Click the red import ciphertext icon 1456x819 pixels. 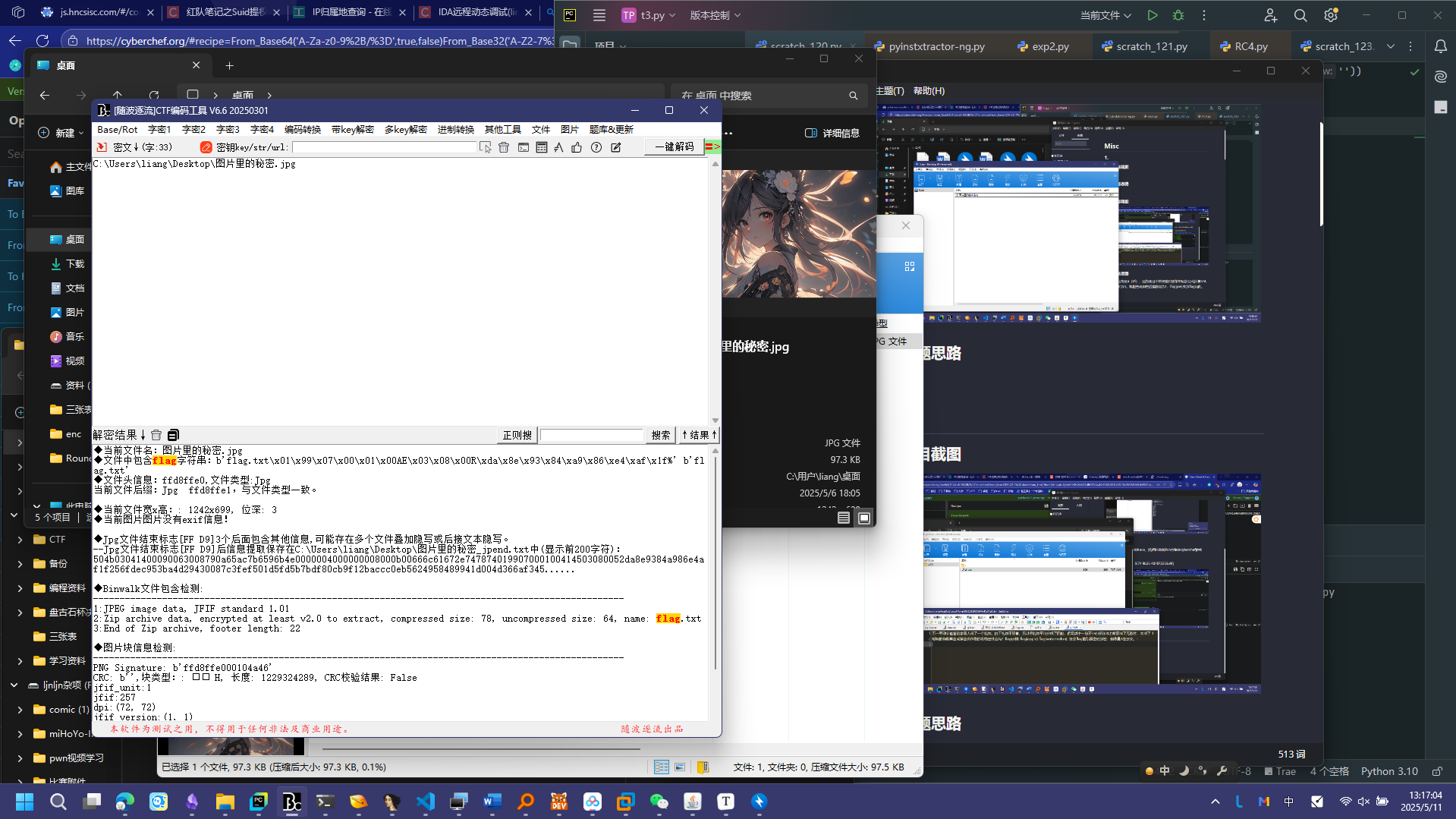pyautogui.click(x=102, y=147)
